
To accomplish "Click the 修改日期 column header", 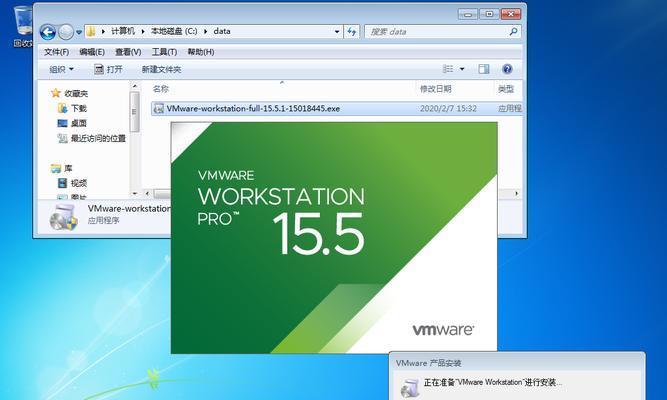I will pyautogui.click(x=436, y=89).
